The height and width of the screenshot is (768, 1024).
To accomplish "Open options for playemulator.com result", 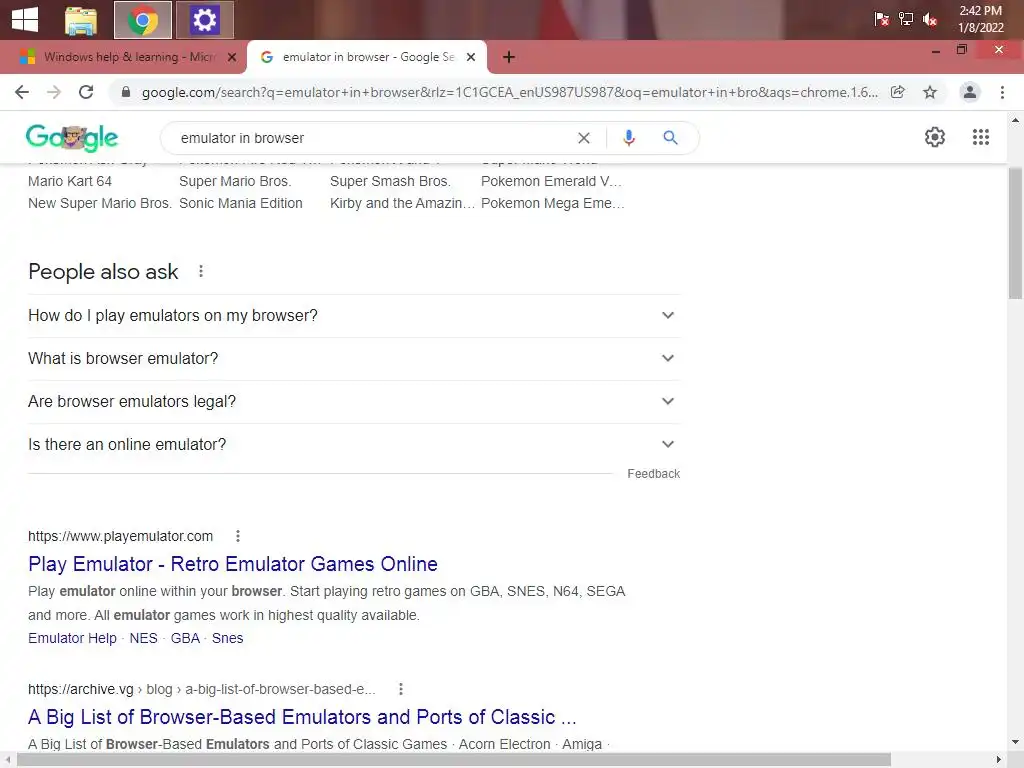I will pos(238,536).
